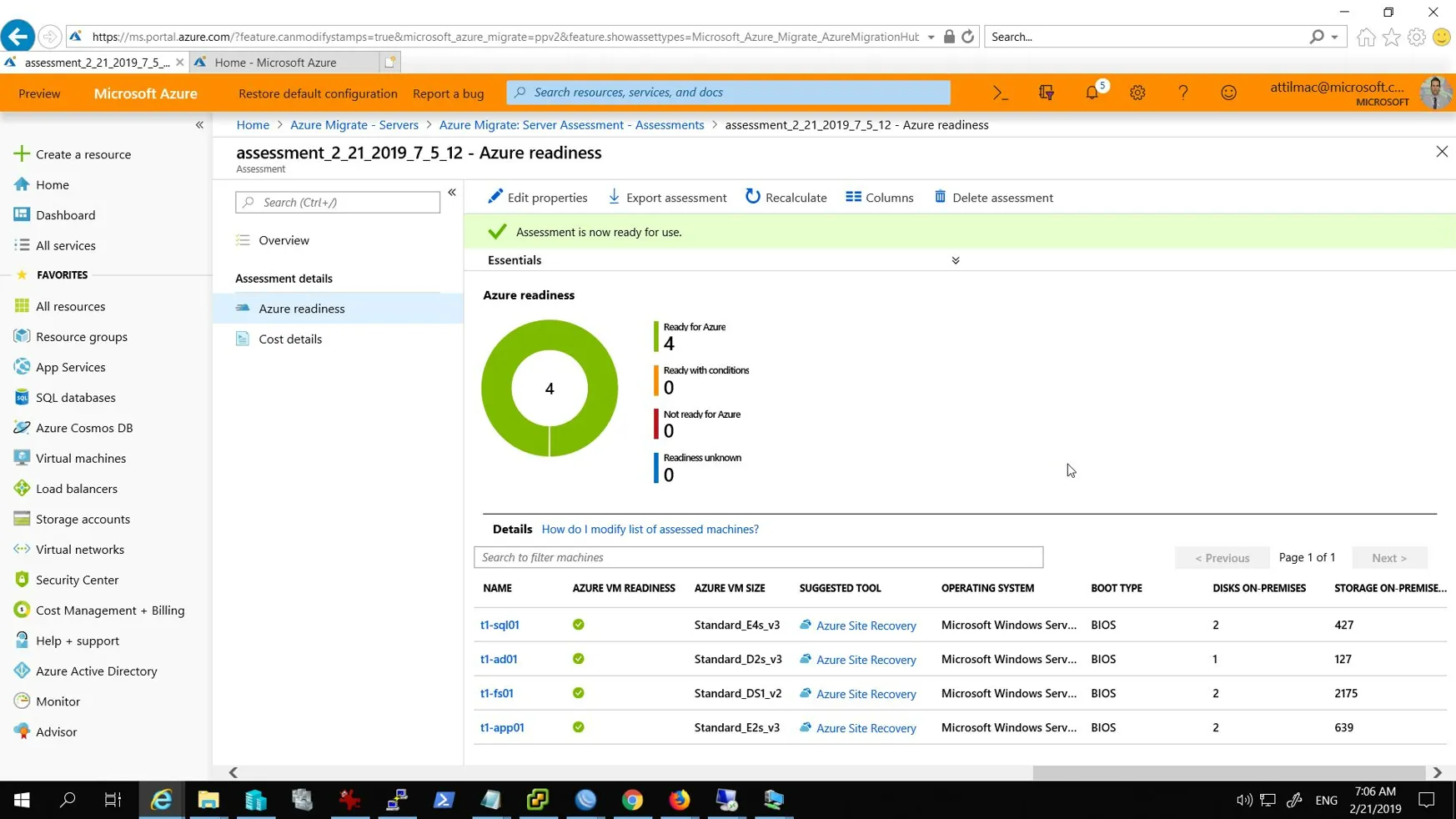Open App Services in the sidebar
The width and height of the screenshot is (1456, 819).
click(70, 367)
